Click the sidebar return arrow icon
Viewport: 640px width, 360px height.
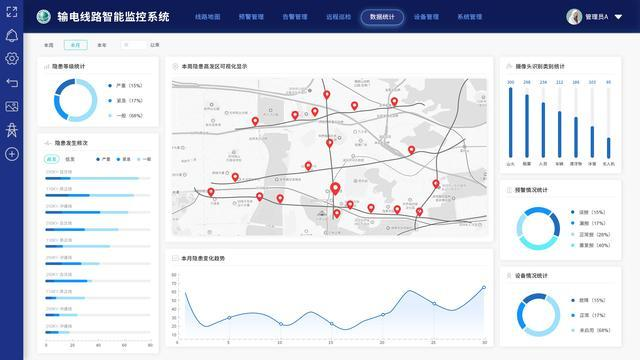point(12,83)
